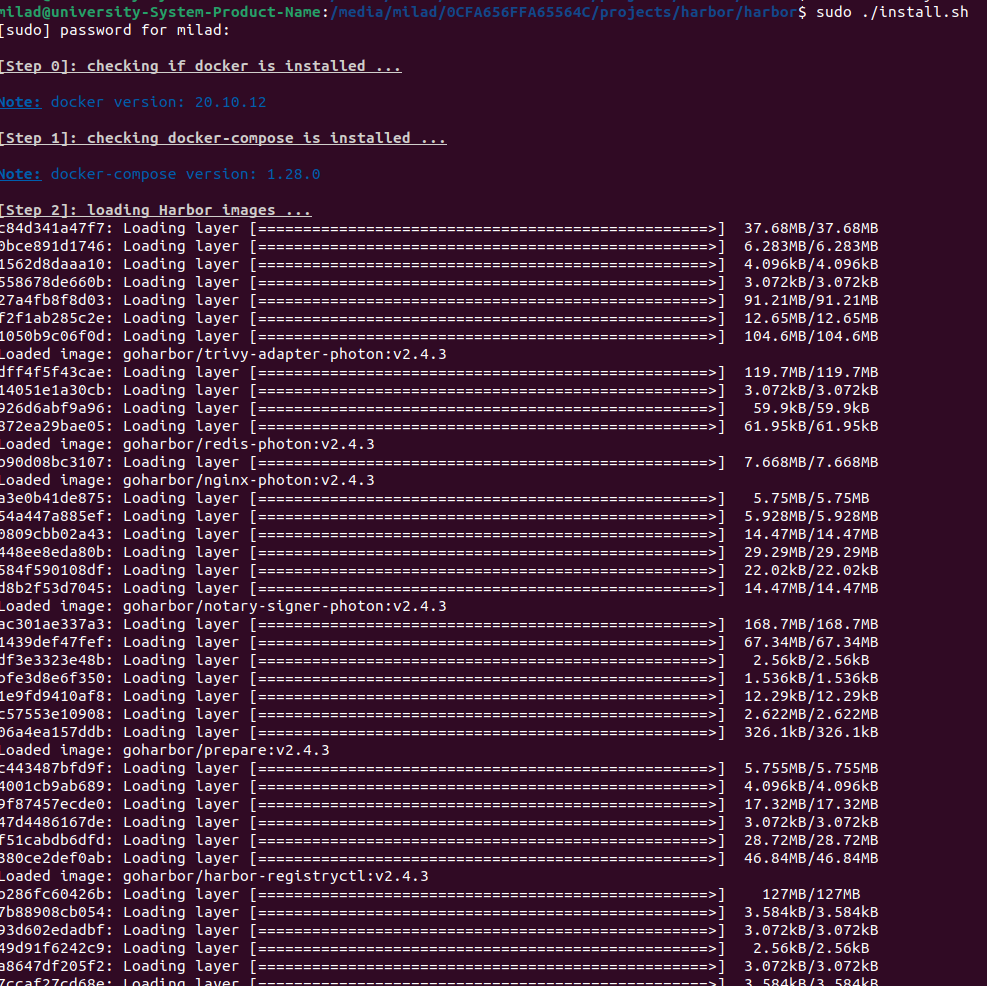987x986 pixels.
Task: Click the size value 5.755MB/5.755MB
Action: [x=811, y=768]
